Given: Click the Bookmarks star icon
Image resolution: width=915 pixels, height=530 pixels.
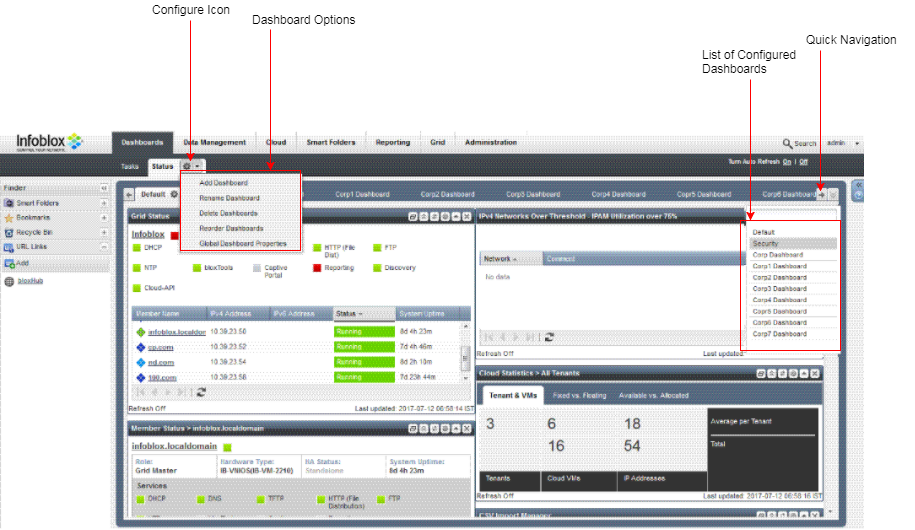Looking at the screenshot, I should [9, 218].
